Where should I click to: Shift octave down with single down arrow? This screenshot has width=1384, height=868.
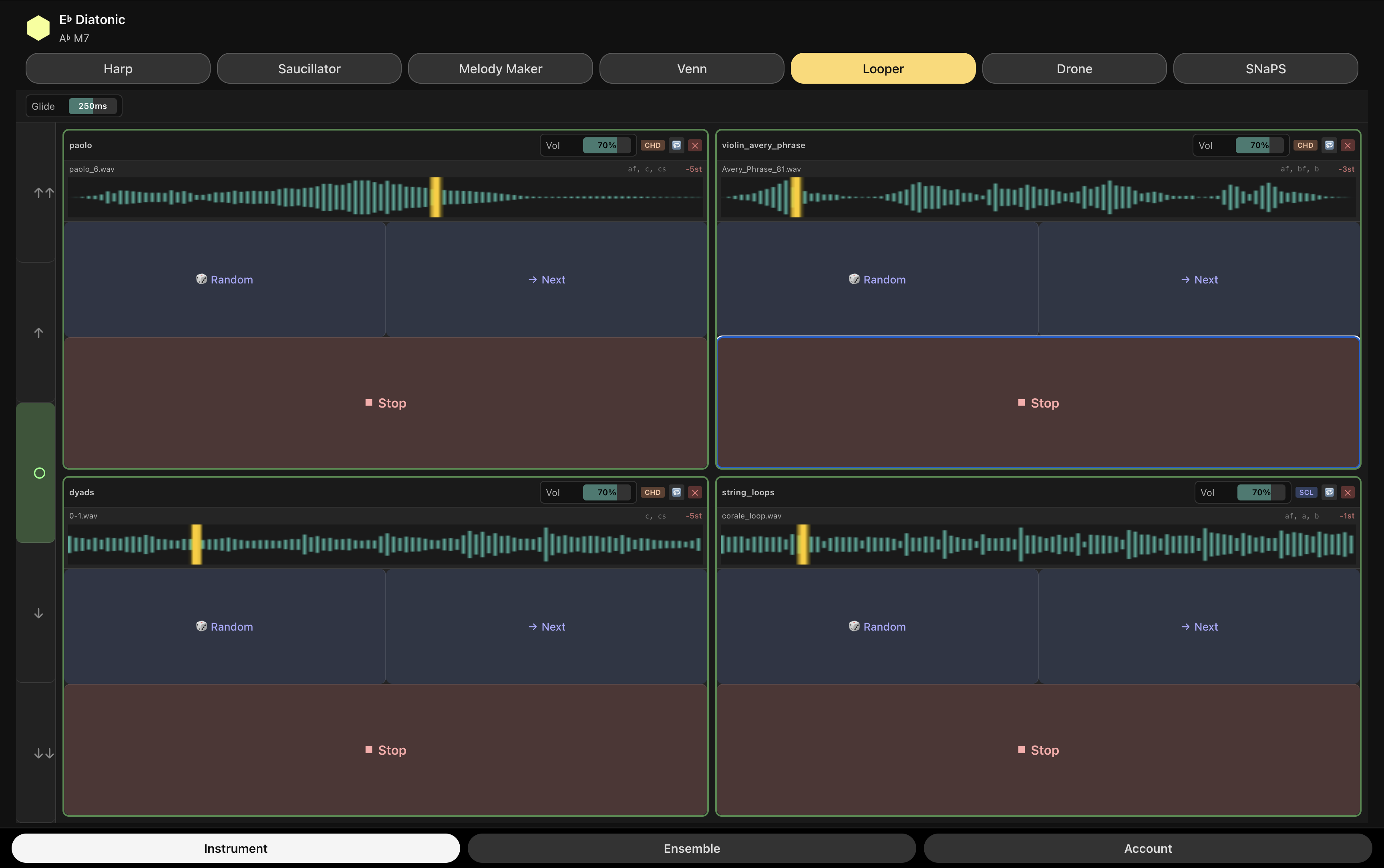[x=38, y=613]
